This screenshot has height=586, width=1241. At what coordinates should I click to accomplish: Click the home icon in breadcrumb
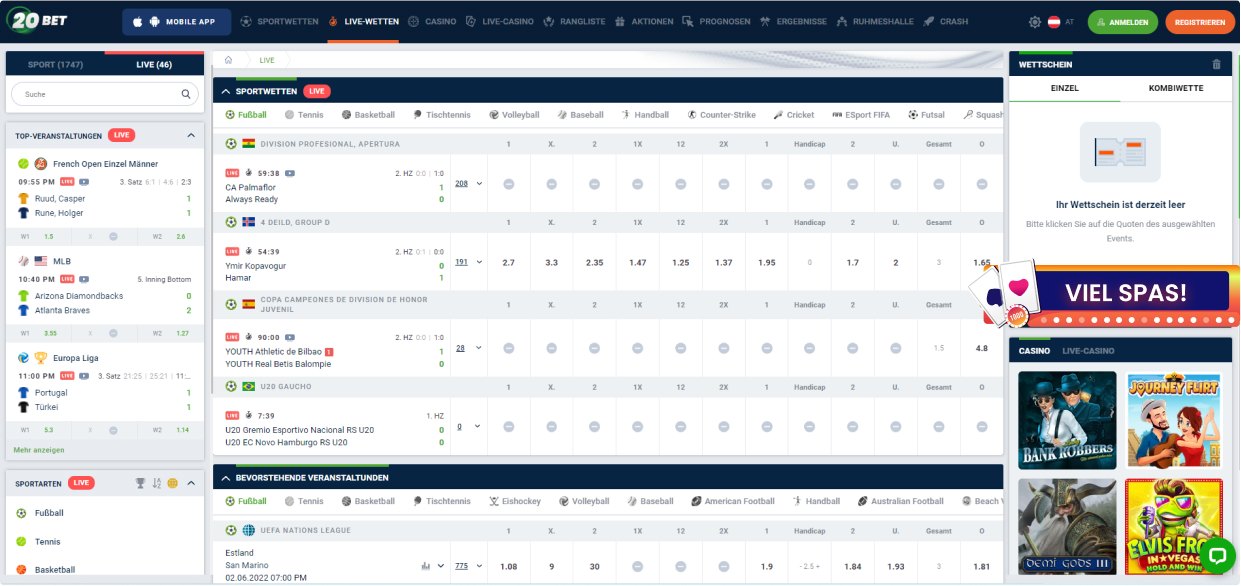point(229,60)
